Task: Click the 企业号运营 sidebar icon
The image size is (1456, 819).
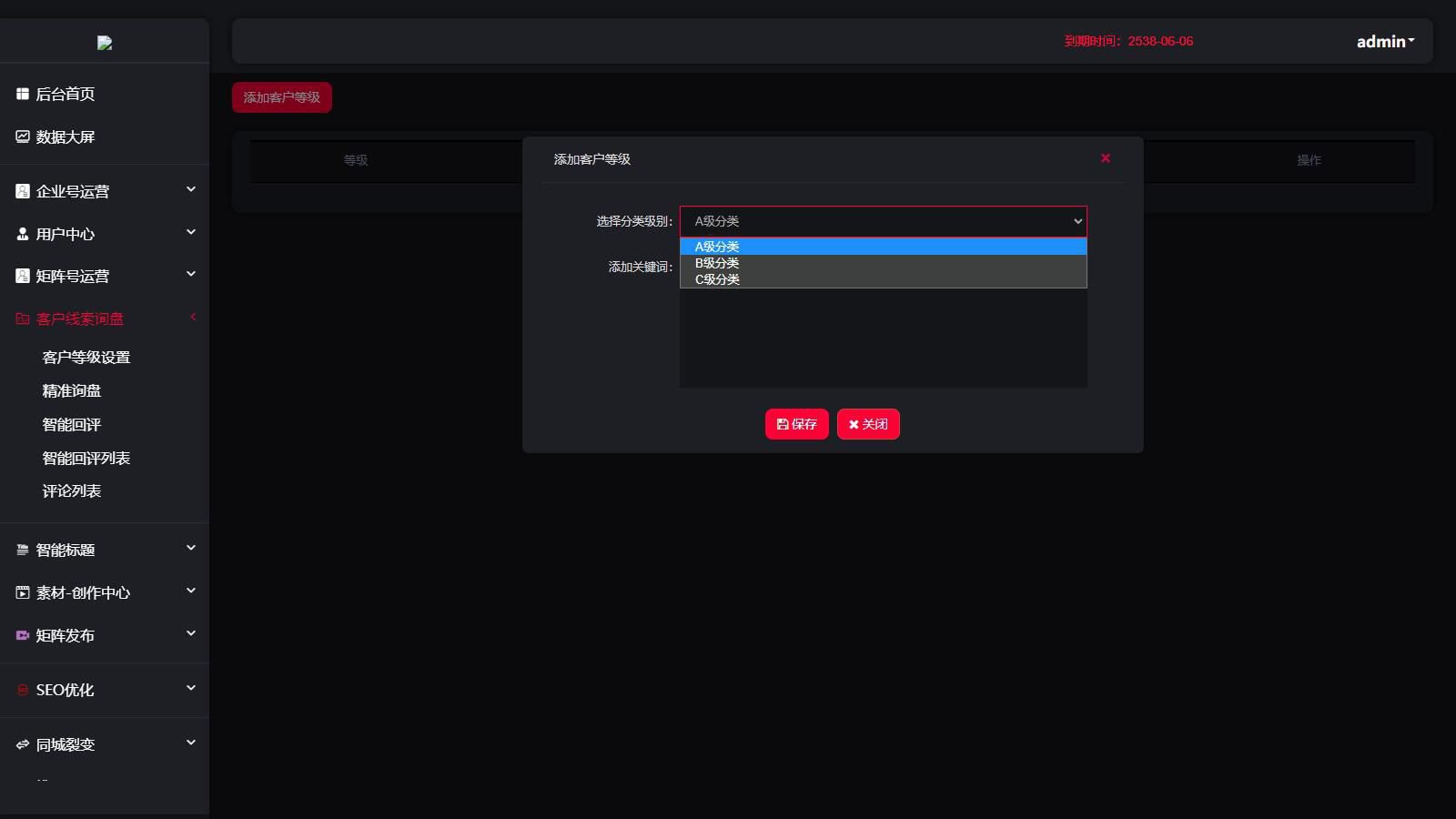Action: click(x=23, y=191)
